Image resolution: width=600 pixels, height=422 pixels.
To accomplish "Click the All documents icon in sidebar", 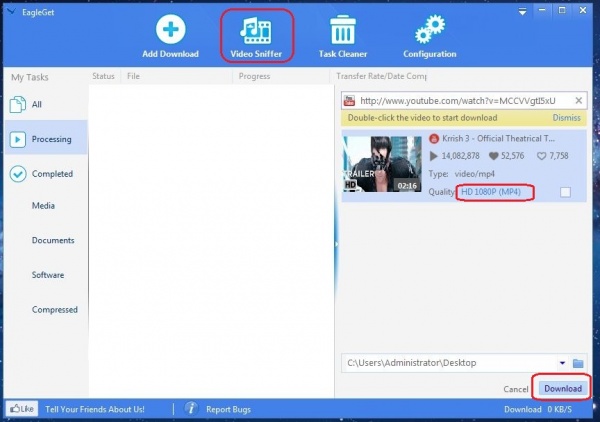I will [18, 104].
